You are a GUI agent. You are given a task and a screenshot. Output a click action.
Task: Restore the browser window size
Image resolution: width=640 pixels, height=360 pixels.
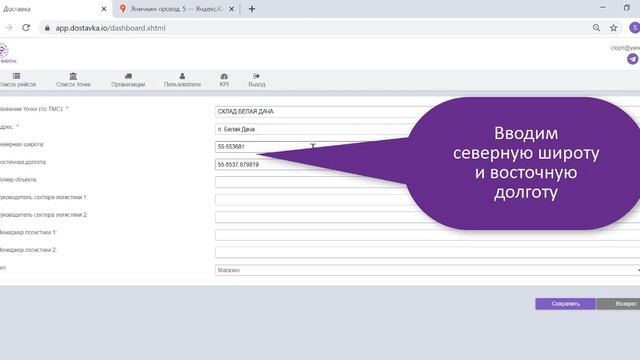pos(627,8)
